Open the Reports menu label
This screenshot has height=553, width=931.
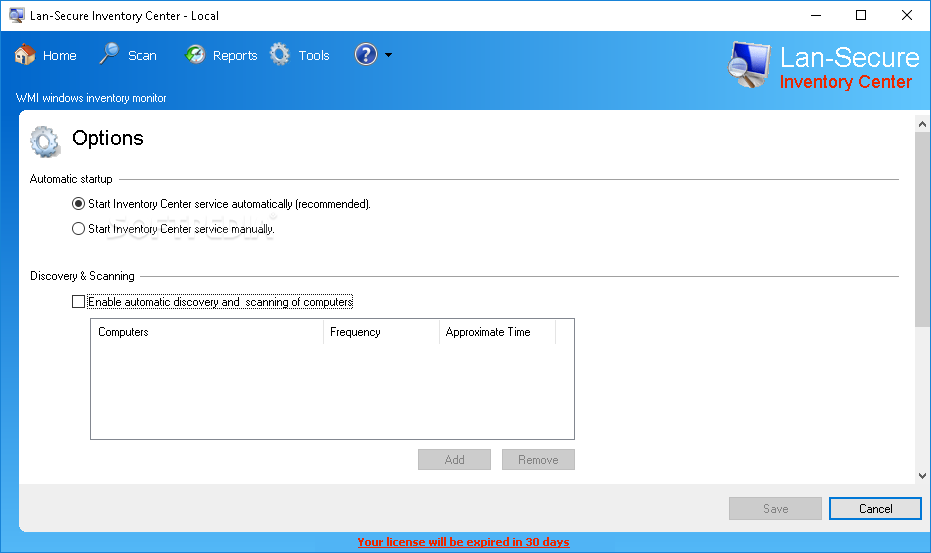tap(235, 56)
